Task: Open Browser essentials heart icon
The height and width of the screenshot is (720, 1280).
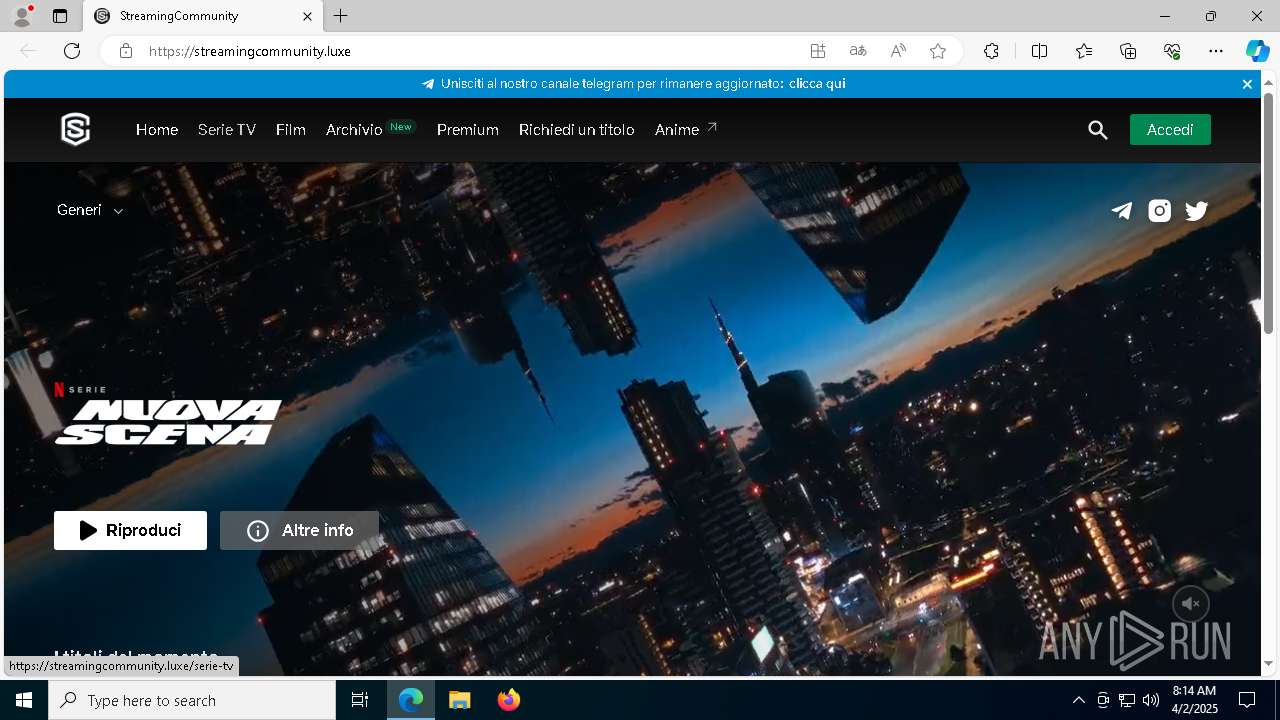Action: [x=1172, y=51]
